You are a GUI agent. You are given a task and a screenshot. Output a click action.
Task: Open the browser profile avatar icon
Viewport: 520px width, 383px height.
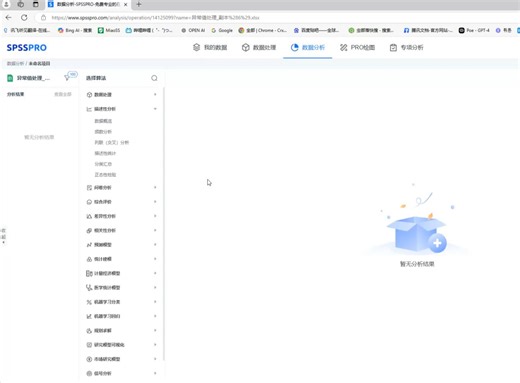[x=6, y=4]
